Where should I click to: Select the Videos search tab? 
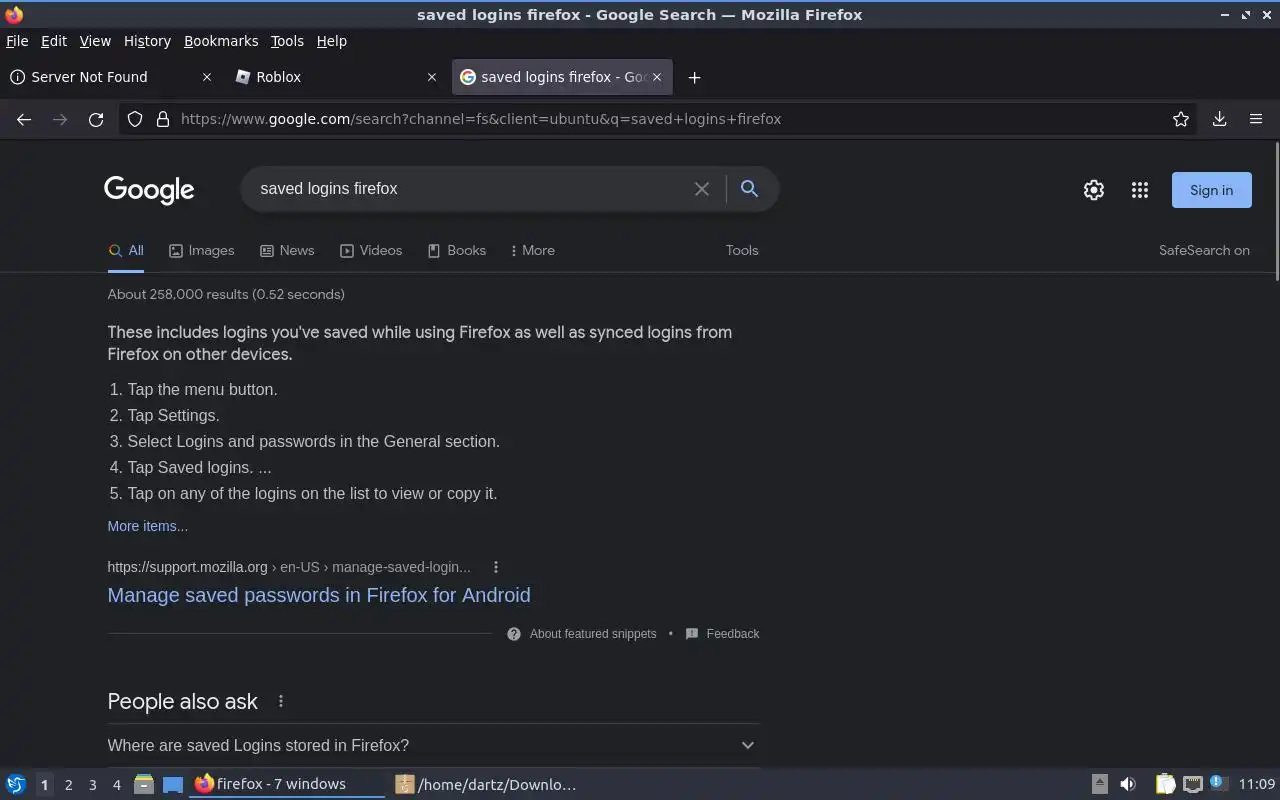click(371, 251)
